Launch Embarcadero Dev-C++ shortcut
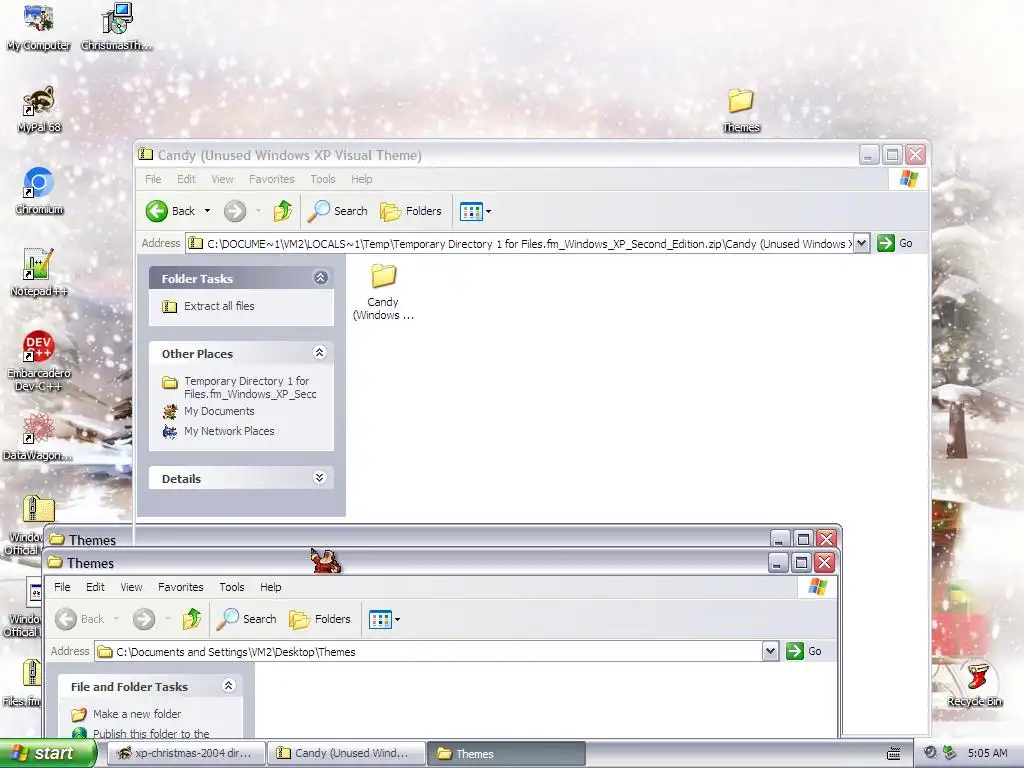The image size is (1024, 768). (x=39, y=360)
